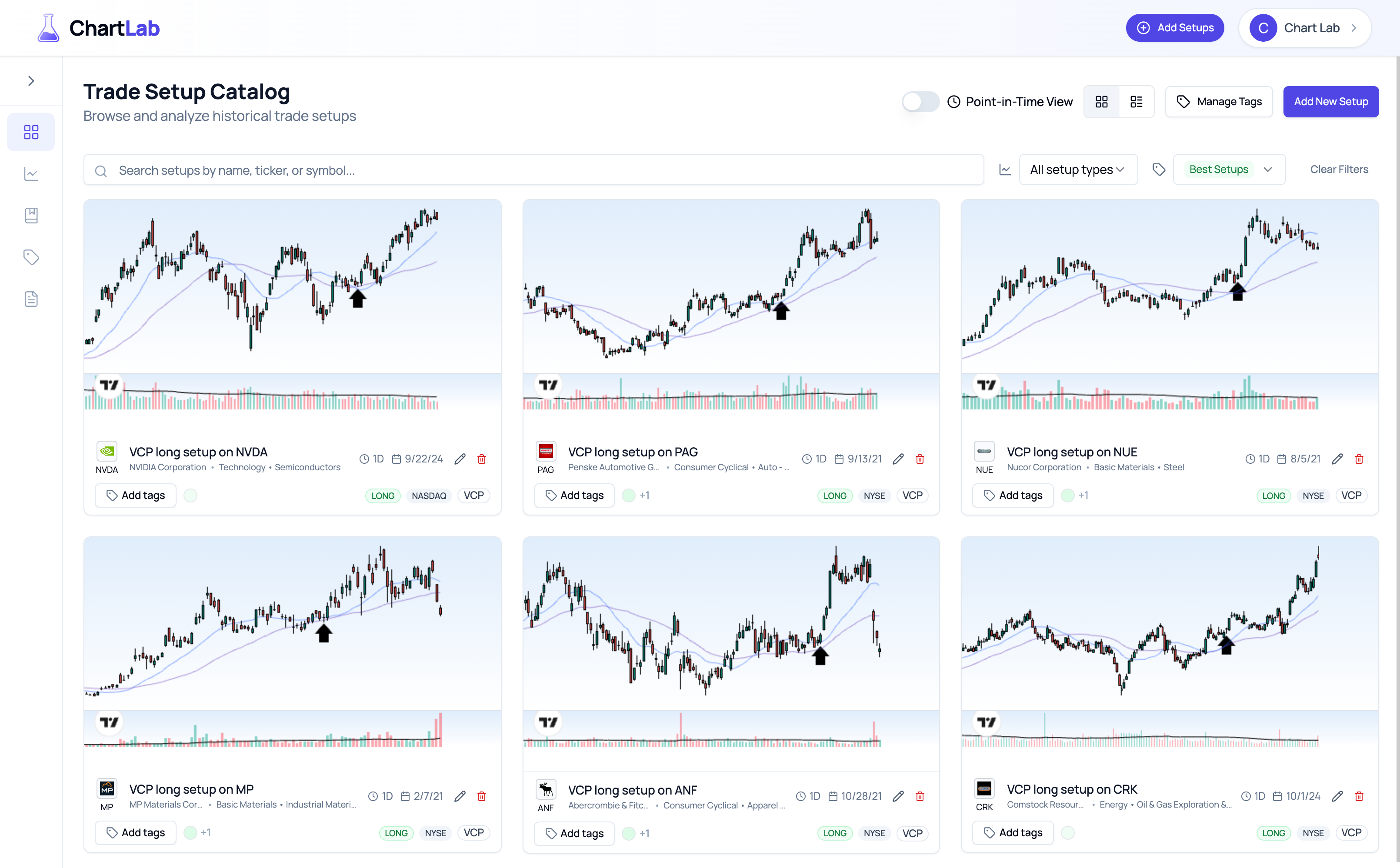
Task: Open the Best Setups tag filter dropdown
Action: tap(1229, 170)
